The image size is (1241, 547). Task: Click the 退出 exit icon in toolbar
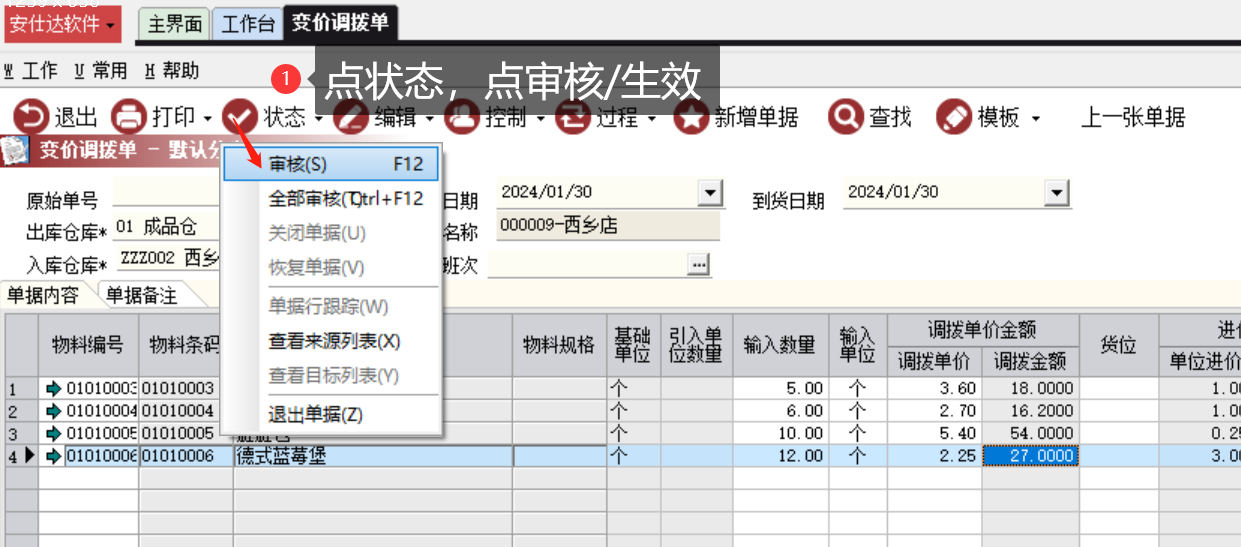tap(30, 117)
